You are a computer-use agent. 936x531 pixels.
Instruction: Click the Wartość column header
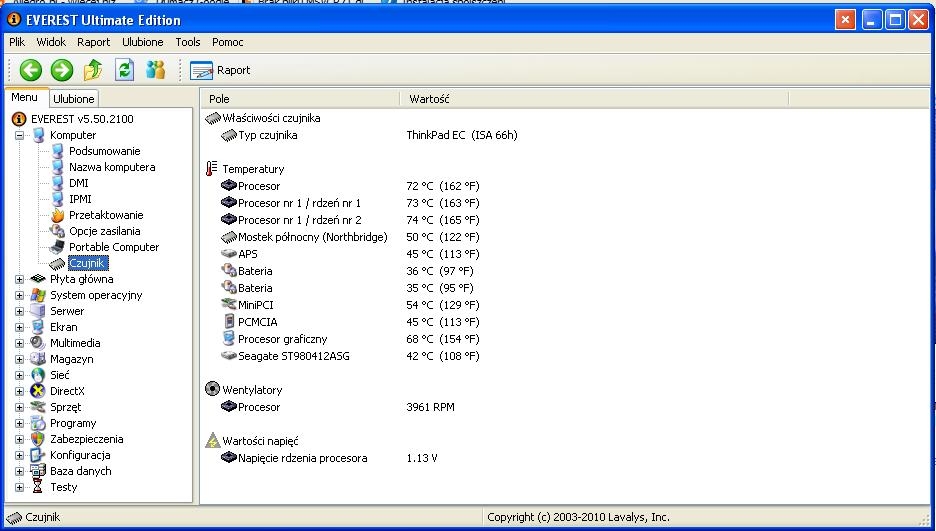coord(595,99)
